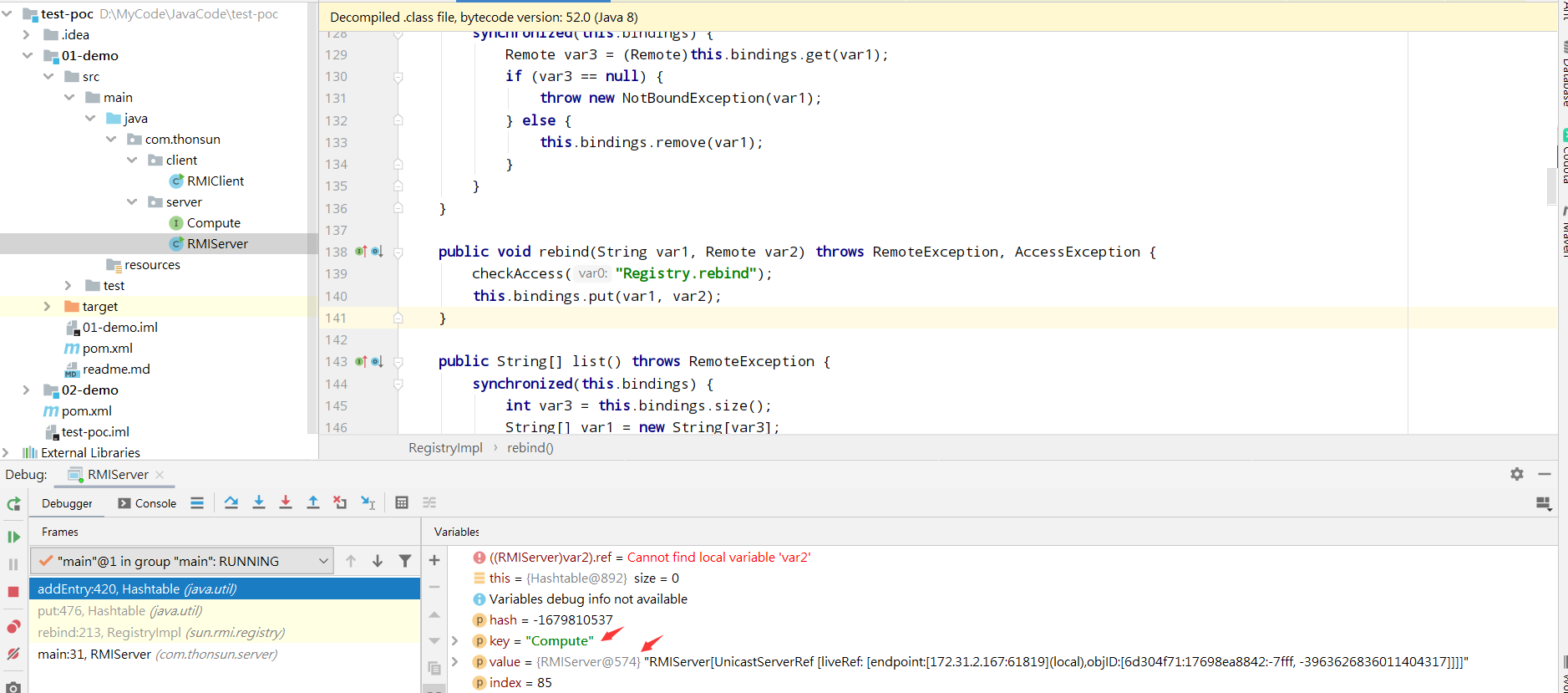The height and width of the screenshot is (693, 1568).
Task: Expand the target folder
Action: [48, 306]
